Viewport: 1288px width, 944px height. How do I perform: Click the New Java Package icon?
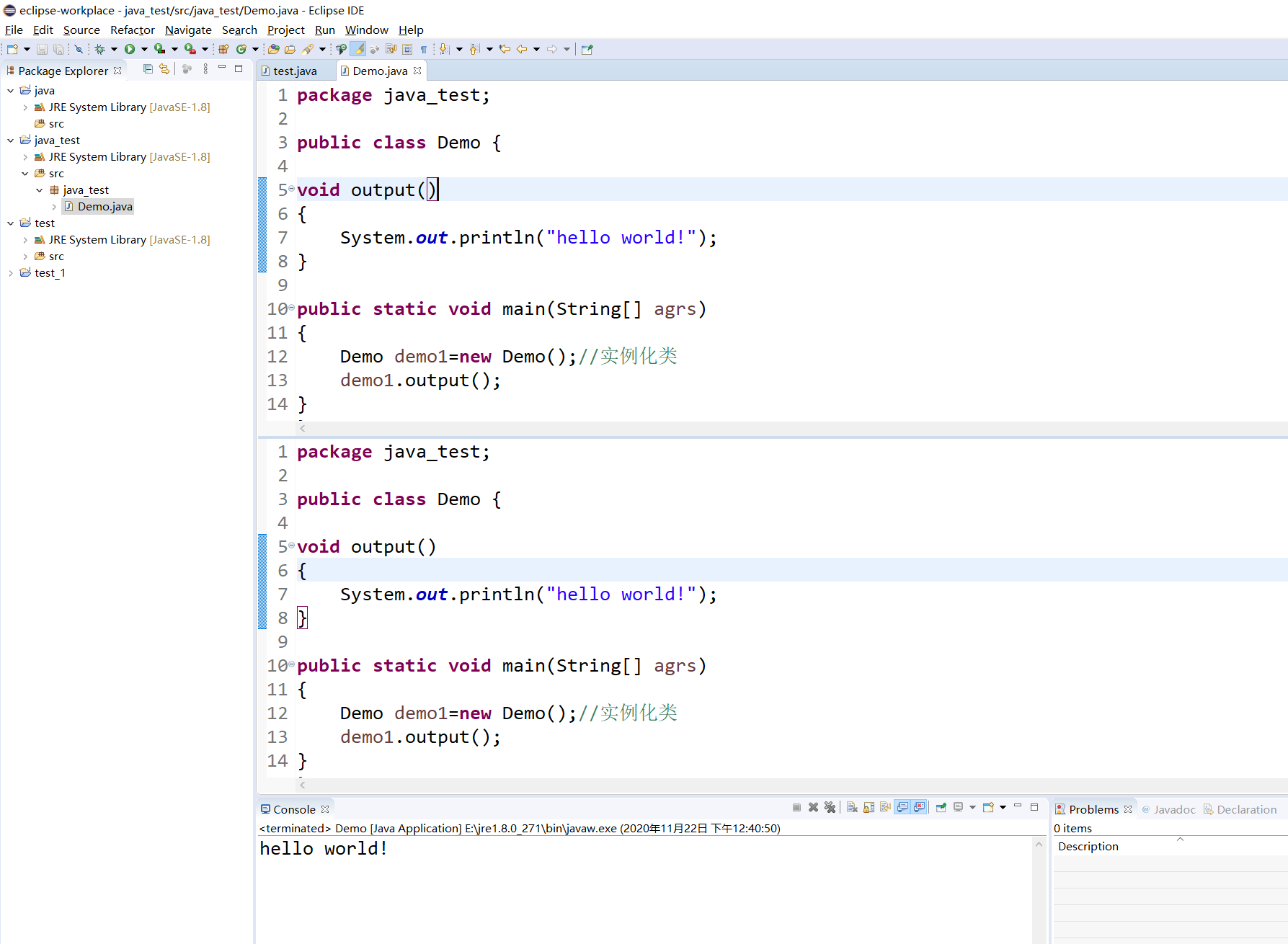(223, 49)
